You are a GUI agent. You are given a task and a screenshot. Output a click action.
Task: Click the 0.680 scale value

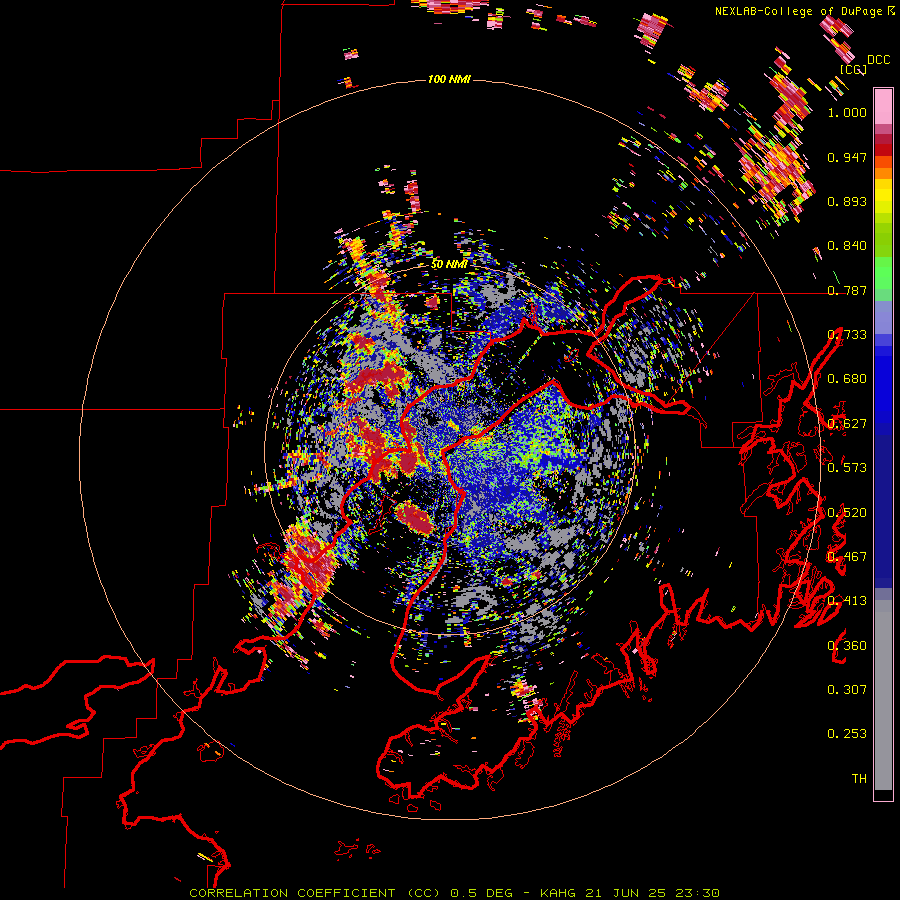pyautogui.click(x=847, y=379)
